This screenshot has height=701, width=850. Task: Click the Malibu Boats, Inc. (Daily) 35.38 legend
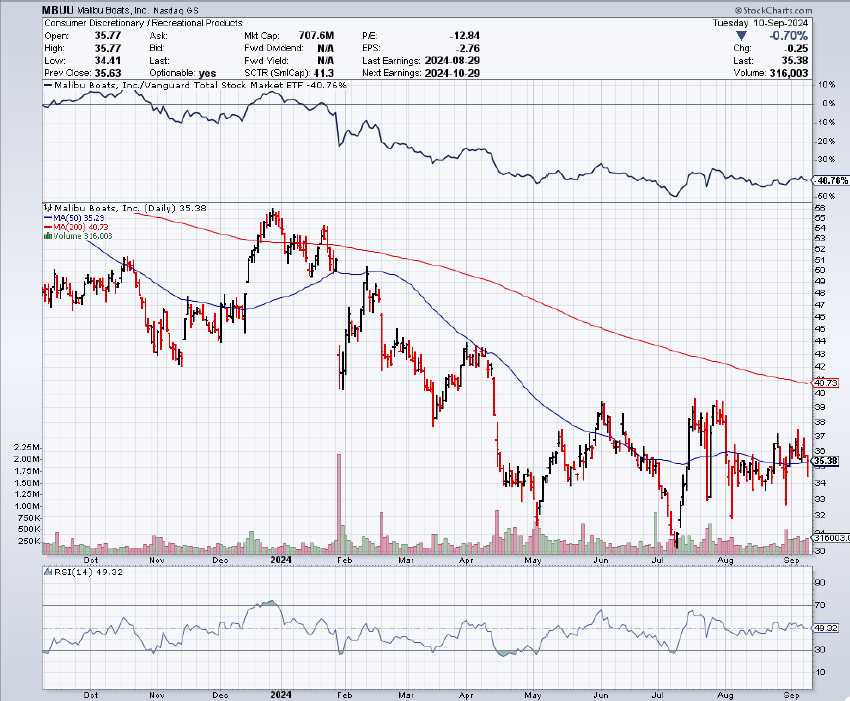[x=125, y=208]
